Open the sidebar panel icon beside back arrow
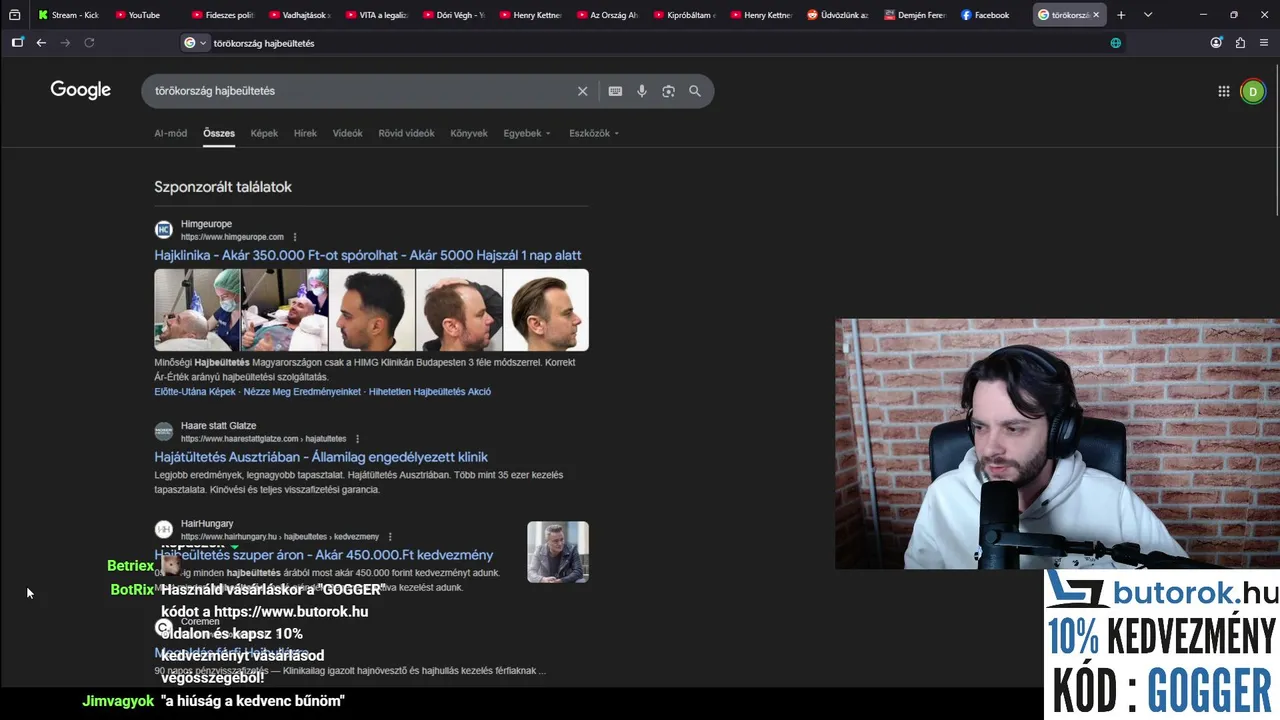 pyautogui.click(x=17, y=43)
